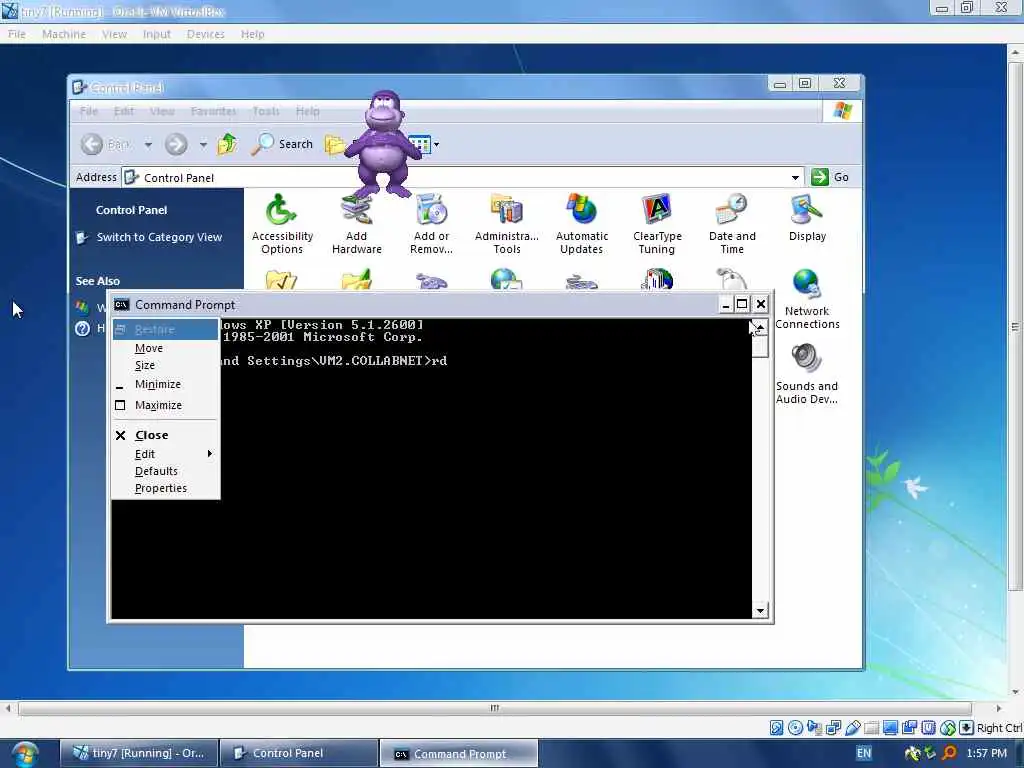Open Add or Remove Programs icon
This screenshot has width=1024, height=768.
click(x=432, y=224)
